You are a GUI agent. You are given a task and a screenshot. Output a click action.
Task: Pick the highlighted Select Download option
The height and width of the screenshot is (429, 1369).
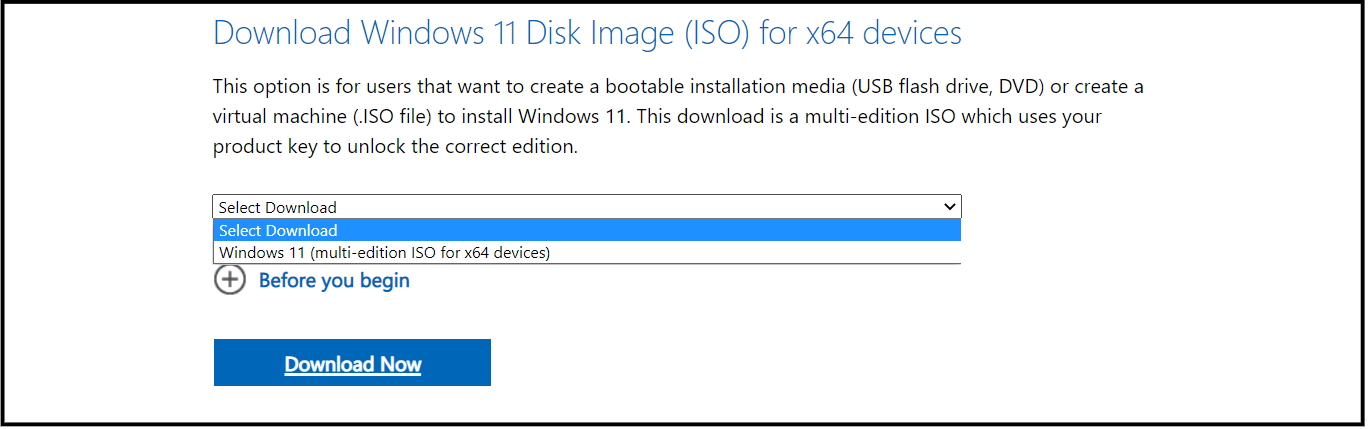tap(279, 231)
